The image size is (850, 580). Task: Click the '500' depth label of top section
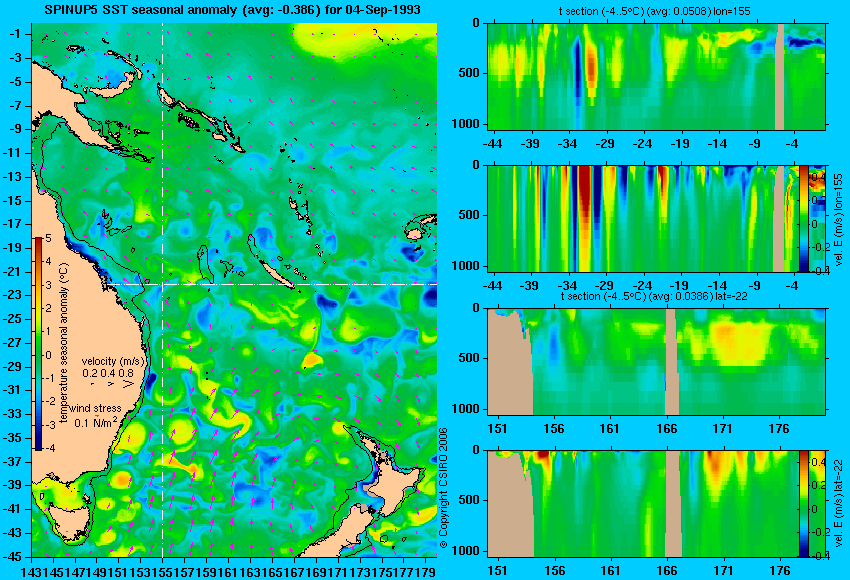point(469,73)
